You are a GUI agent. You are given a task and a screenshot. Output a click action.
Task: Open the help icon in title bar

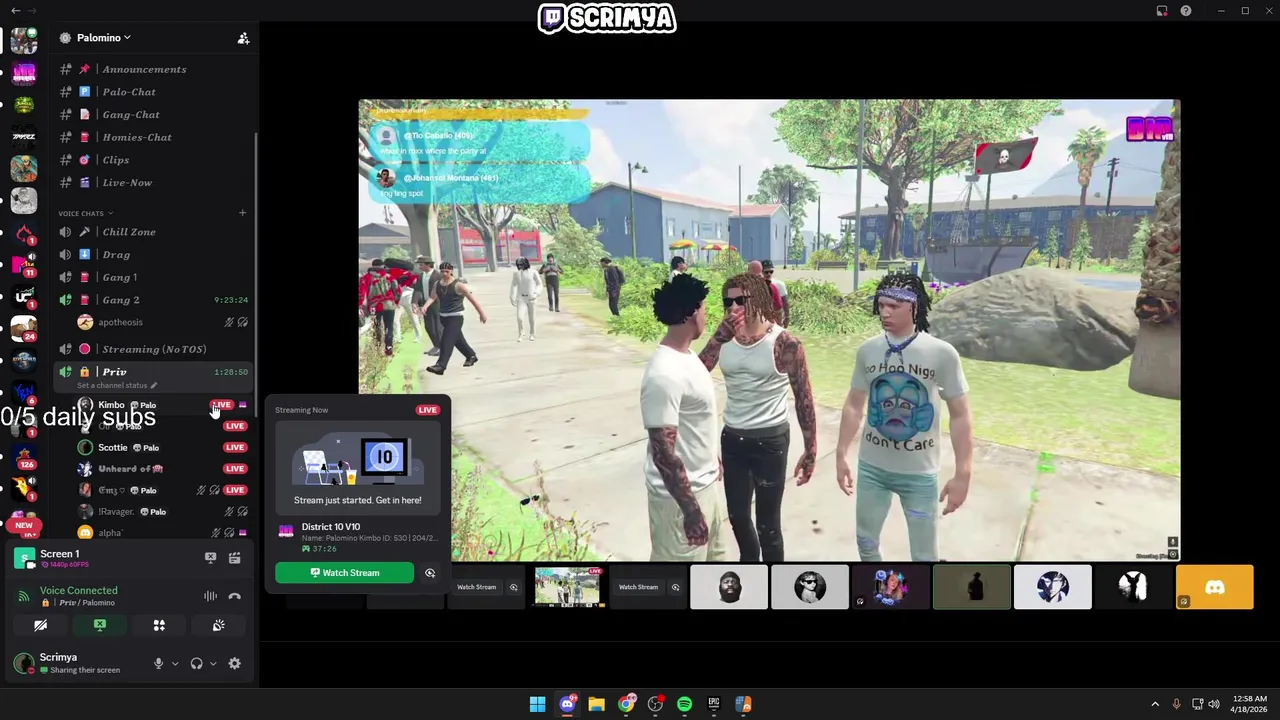(1186, 11)
